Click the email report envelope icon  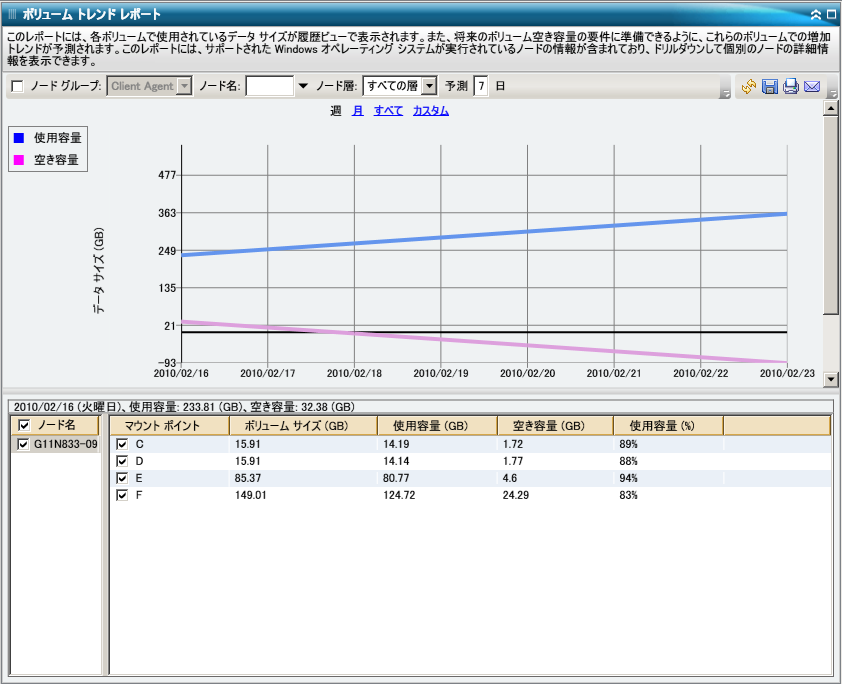tap(812, 87)
